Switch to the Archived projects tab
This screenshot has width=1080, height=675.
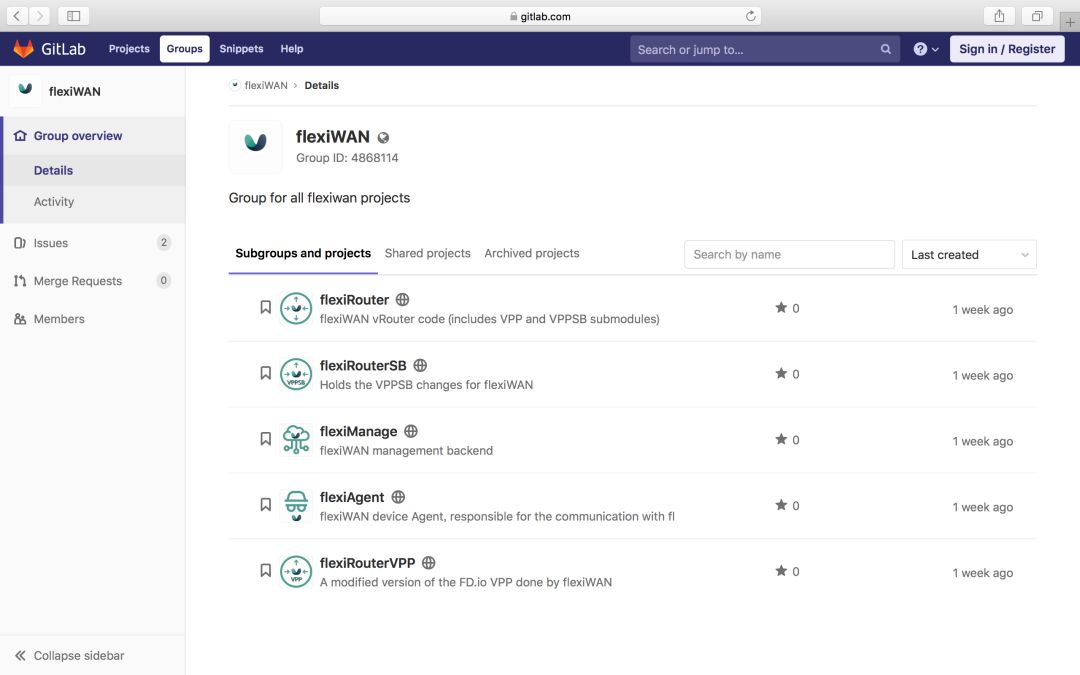coord(532,253)
